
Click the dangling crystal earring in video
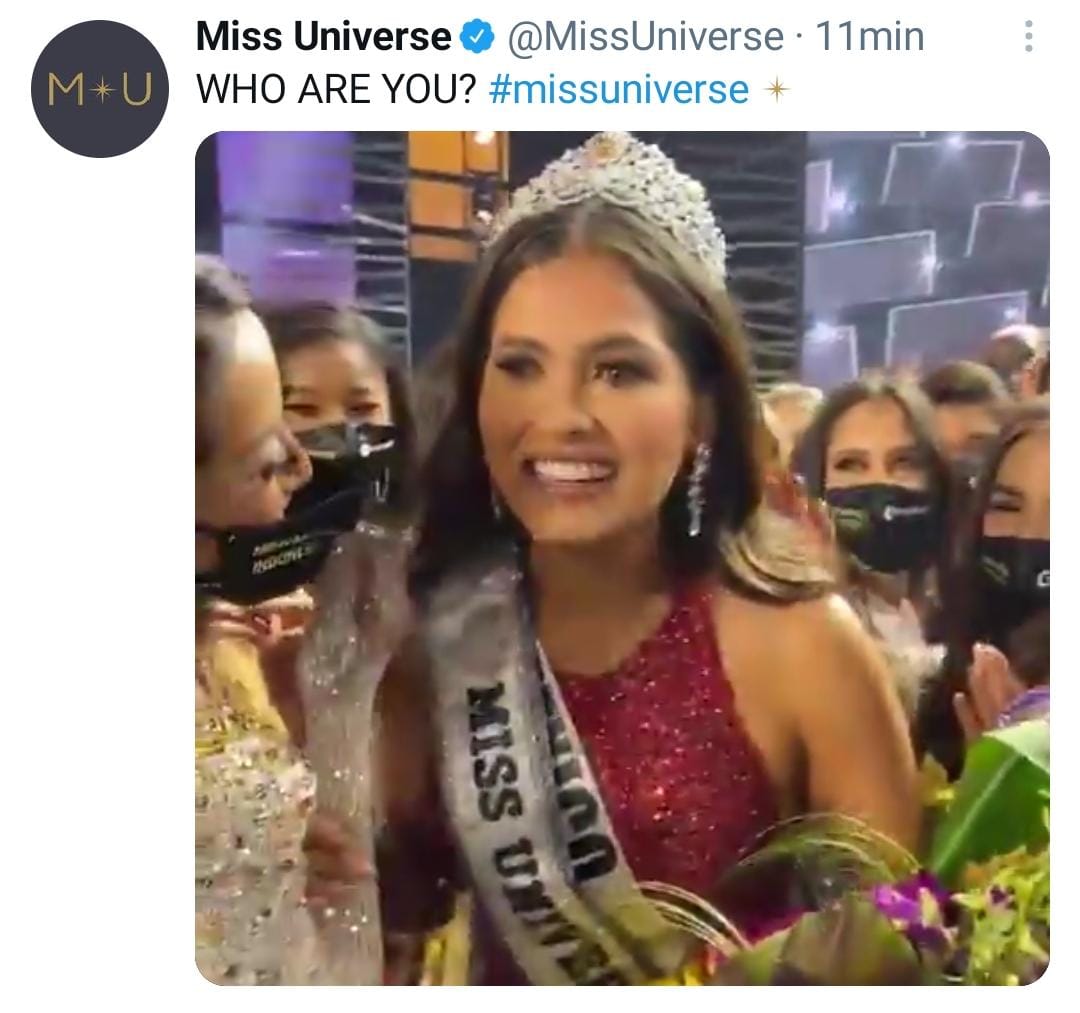(698, 490)
